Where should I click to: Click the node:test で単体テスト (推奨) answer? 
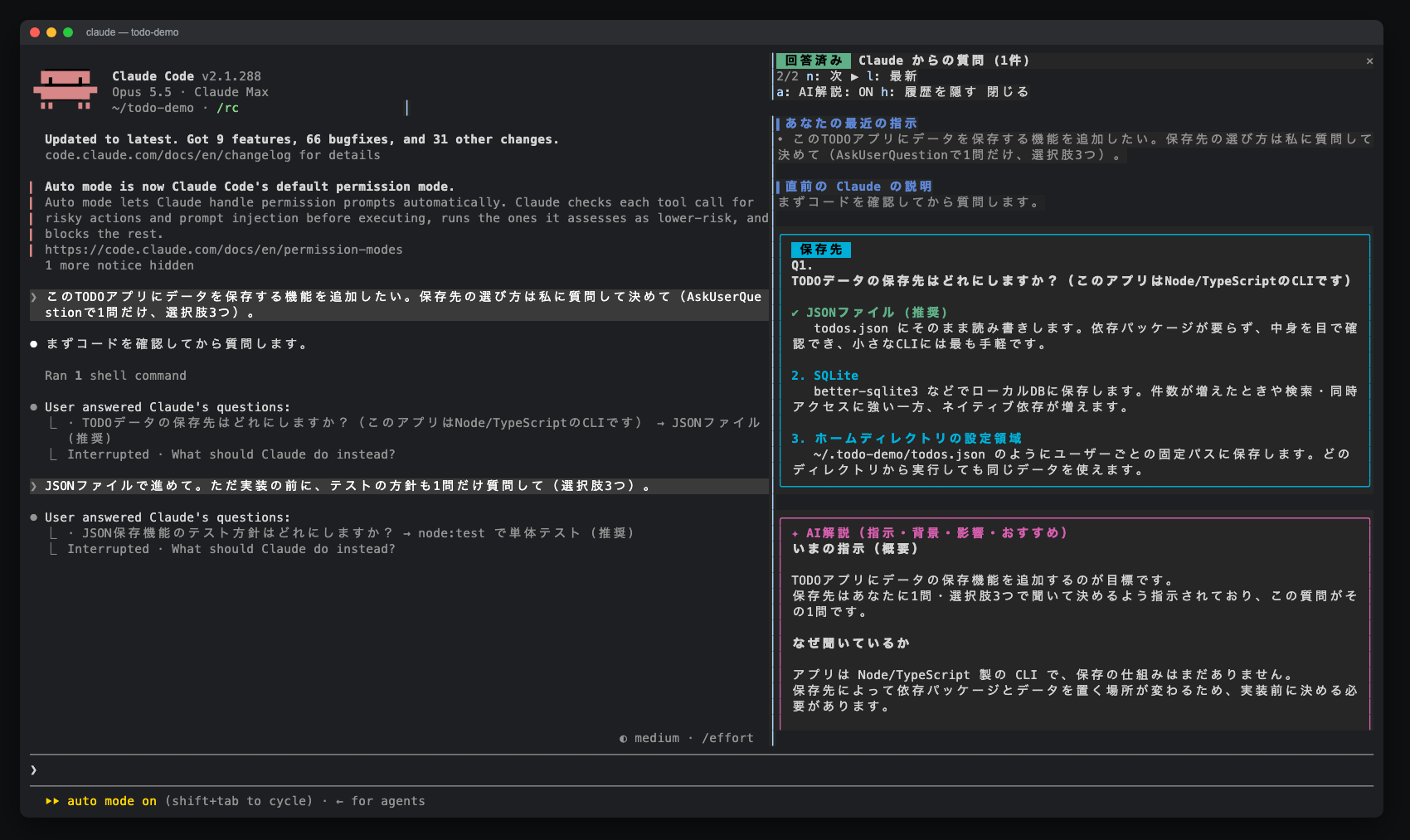click(526, 533)
